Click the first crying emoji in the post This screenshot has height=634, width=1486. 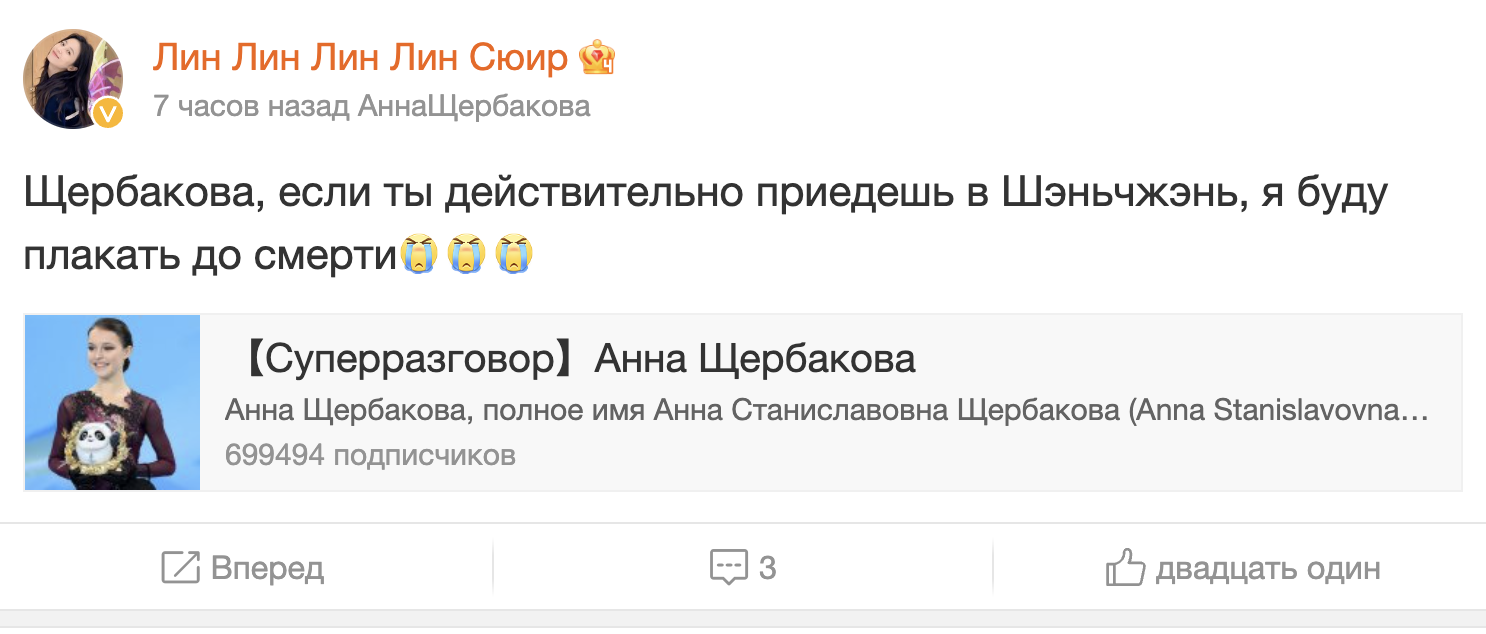pyautogui.click(x=420, y=254)
